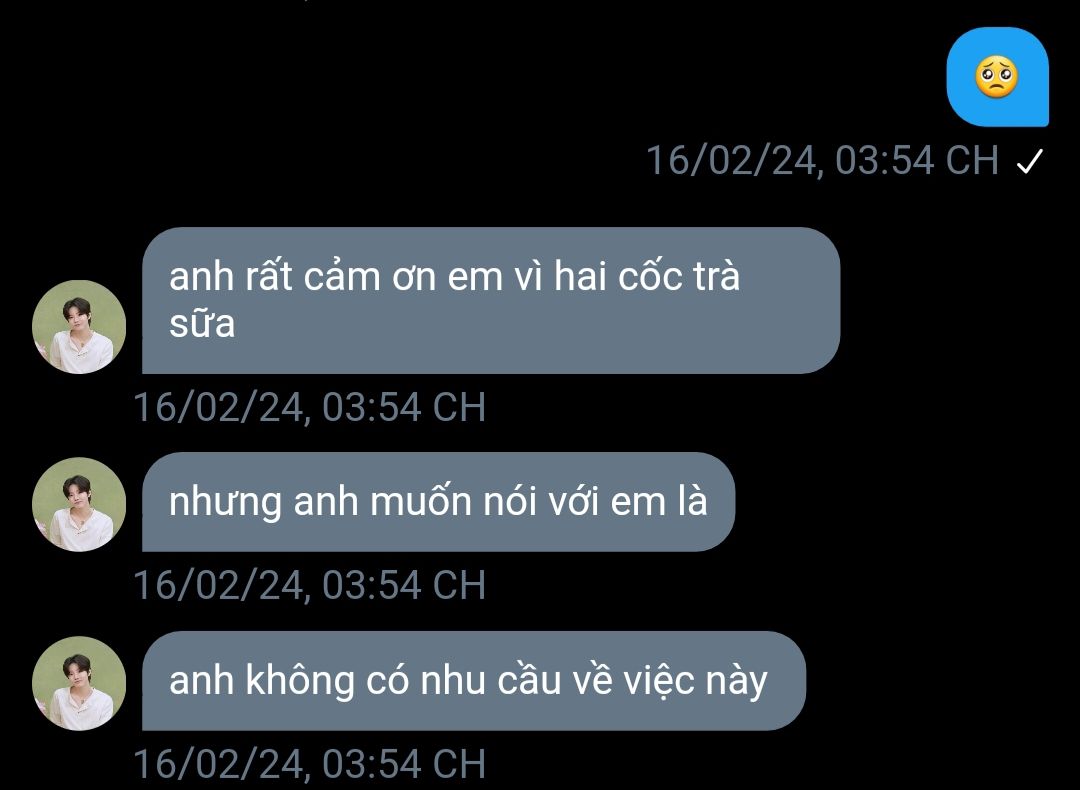
Task: Select the message "nhưng anh muốn nói với em là"
Action: (439, 502)
